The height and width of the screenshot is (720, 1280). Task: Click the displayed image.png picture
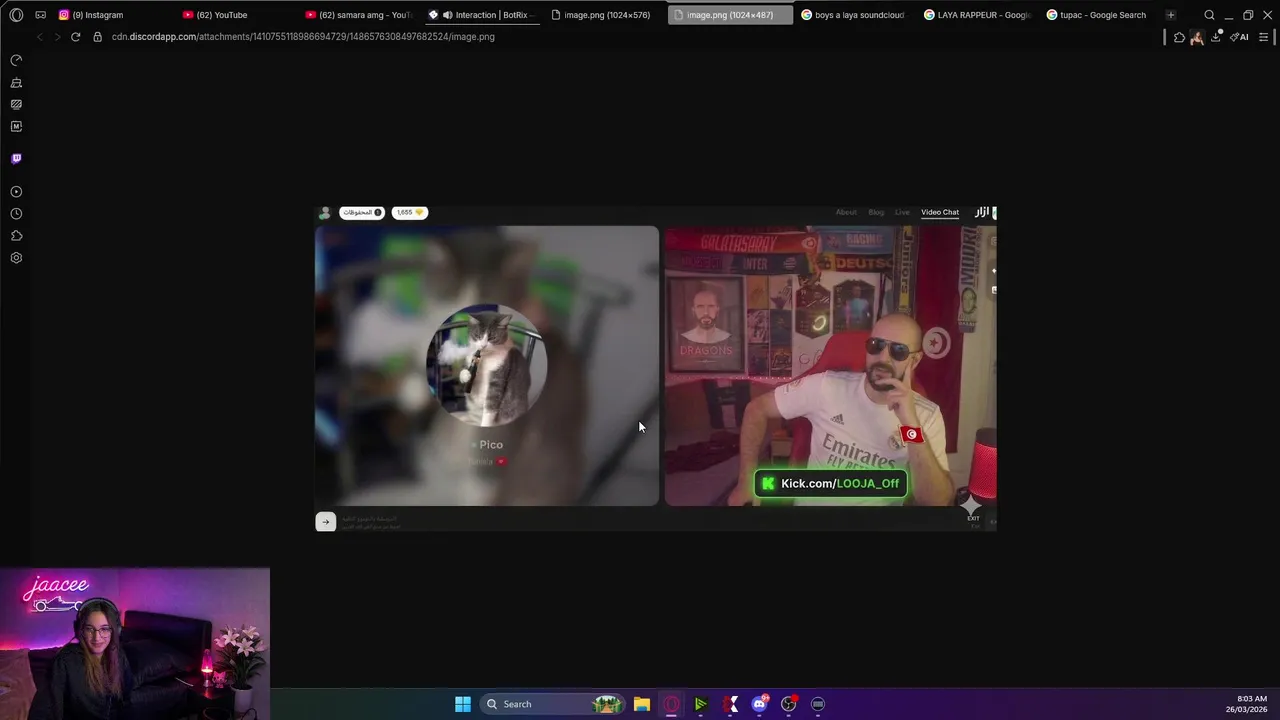coord(656,368)
